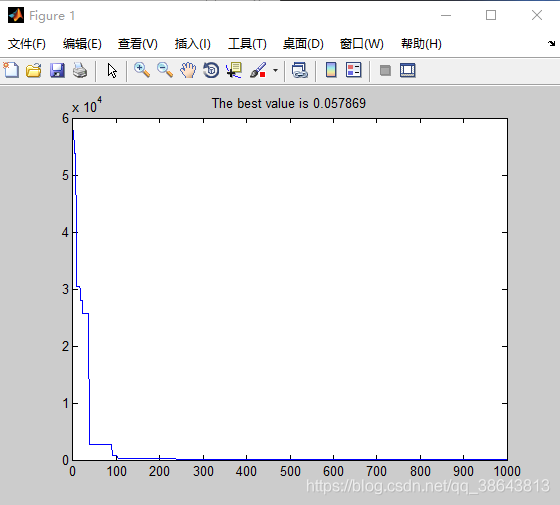The image size is (560, 505).
Task: Open the 文件(F) menu
Action: pyautogui.click(x=27, y=44)
